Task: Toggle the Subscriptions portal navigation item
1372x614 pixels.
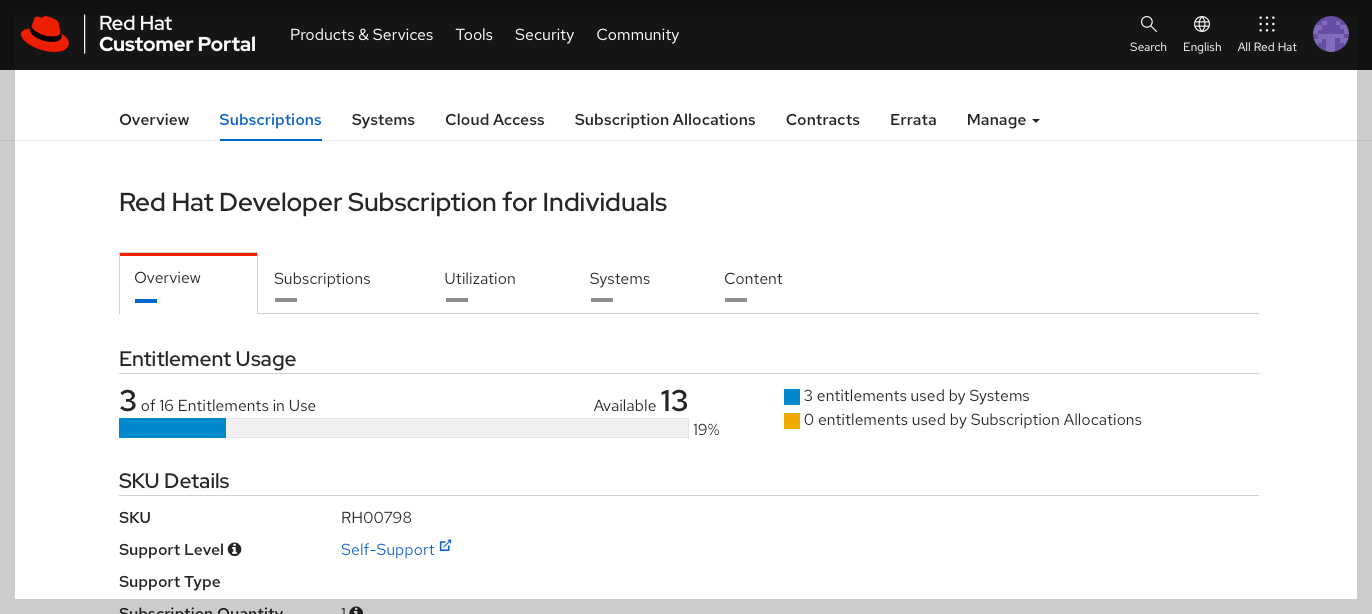Action: 270,119
